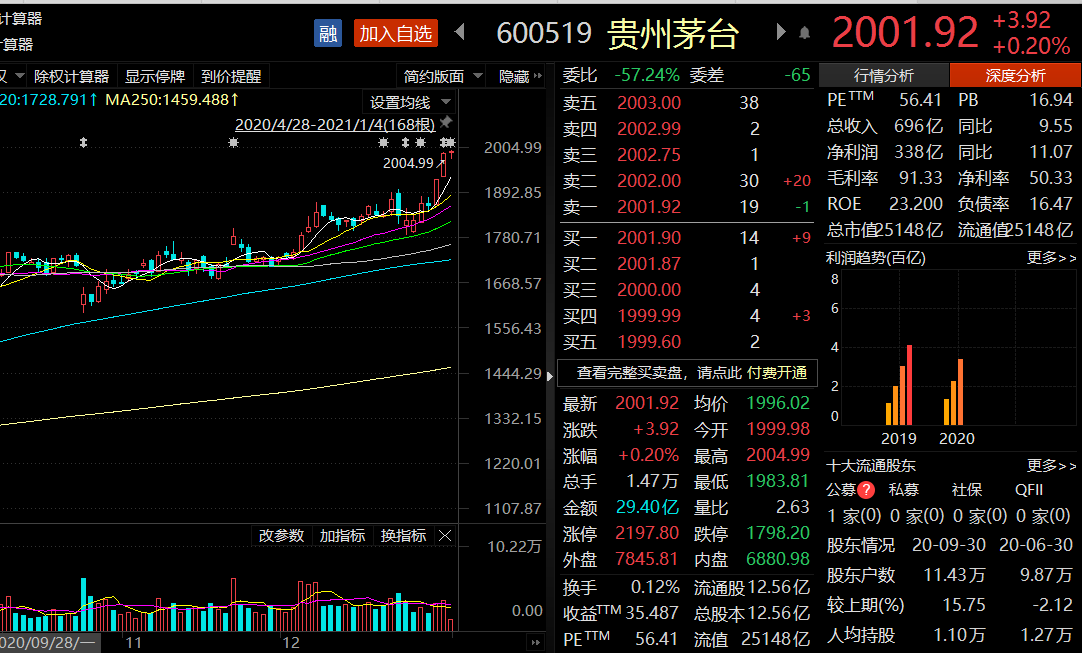Click the stock code 600519

click(x=544, y=32)
